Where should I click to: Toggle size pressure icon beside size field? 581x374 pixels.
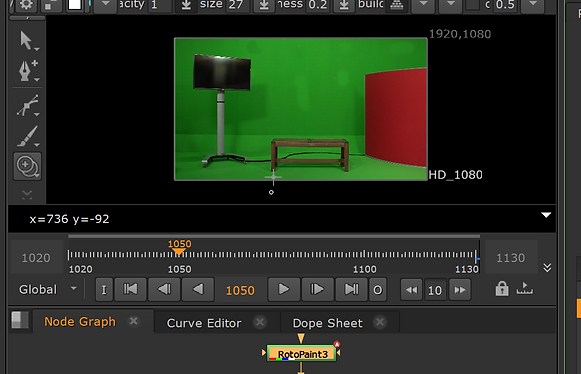264,5
